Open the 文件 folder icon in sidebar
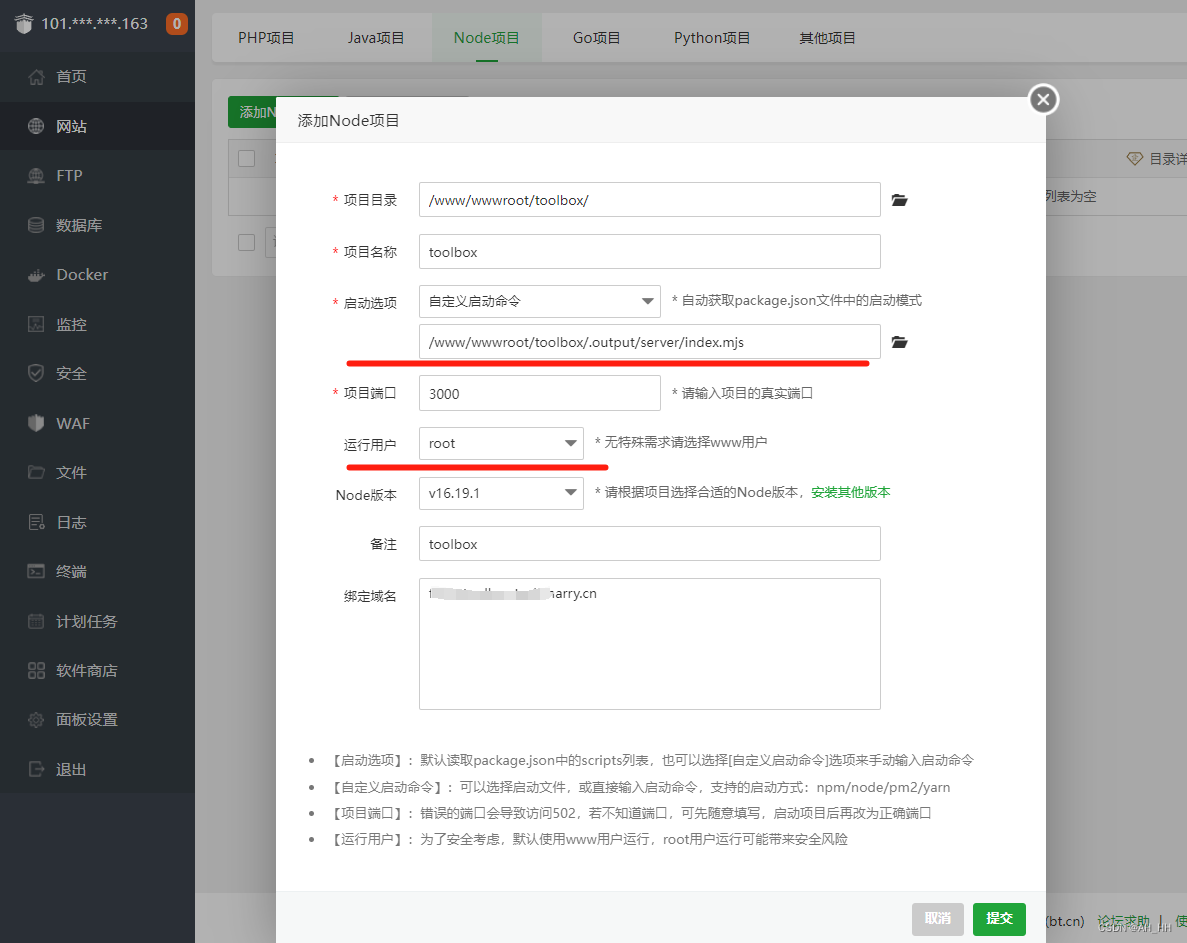 [x=36, y=472]
